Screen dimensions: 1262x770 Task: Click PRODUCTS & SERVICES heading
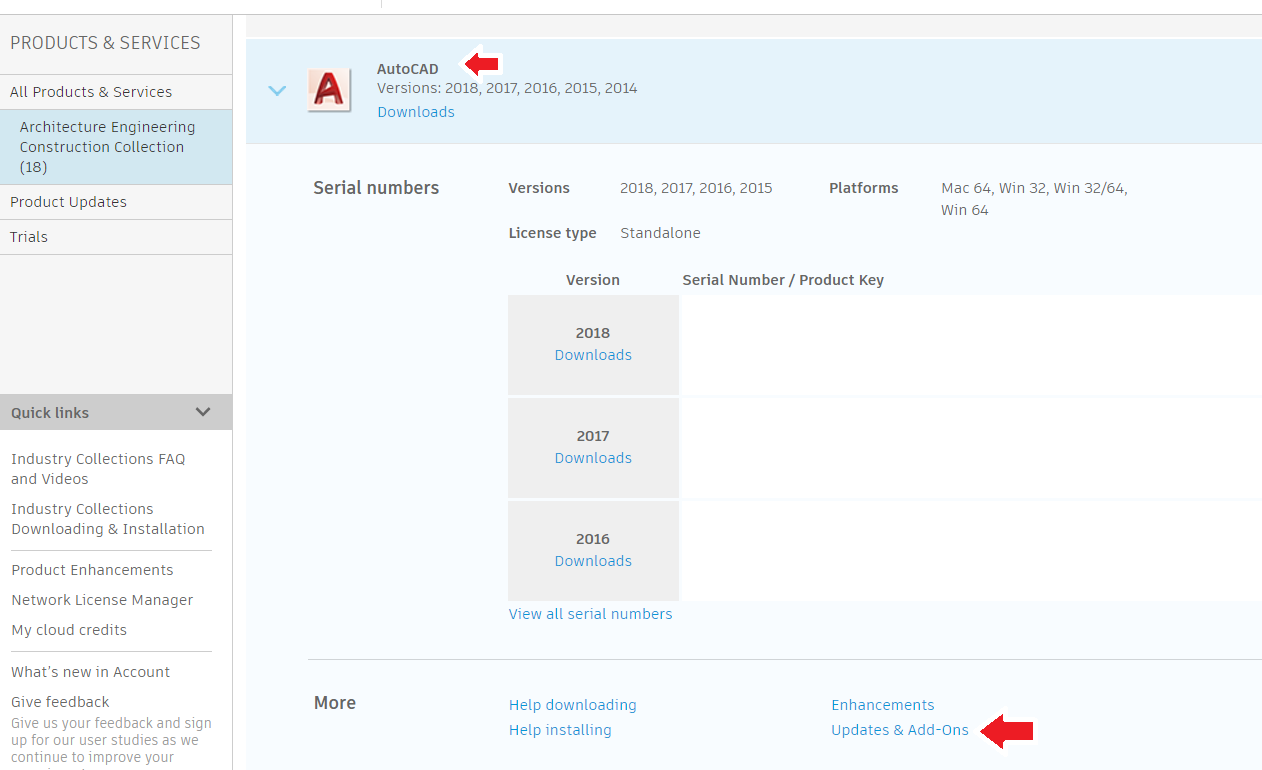pyautogui.click(x=105, y=43)
